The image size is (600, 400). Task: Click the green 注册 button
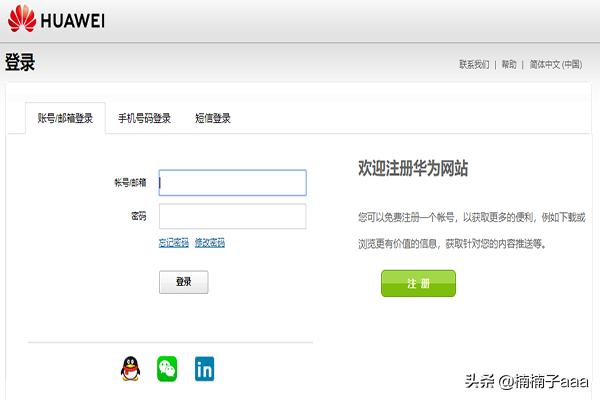(418, 284)
